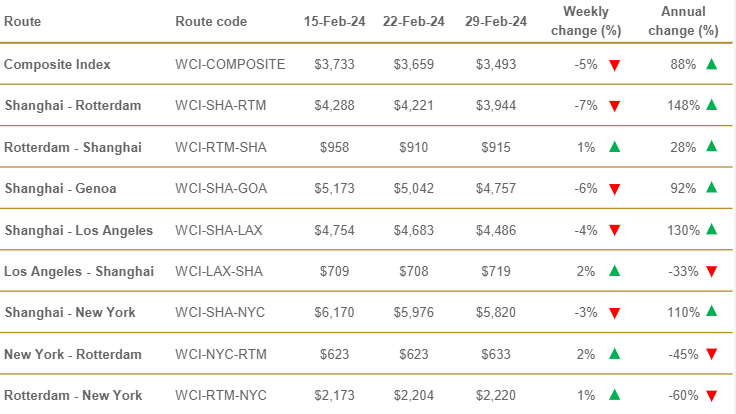Click the green annual arrow in Shanghai - New York row
Screen dimensions: 736x414
click(x=711, y=312)
